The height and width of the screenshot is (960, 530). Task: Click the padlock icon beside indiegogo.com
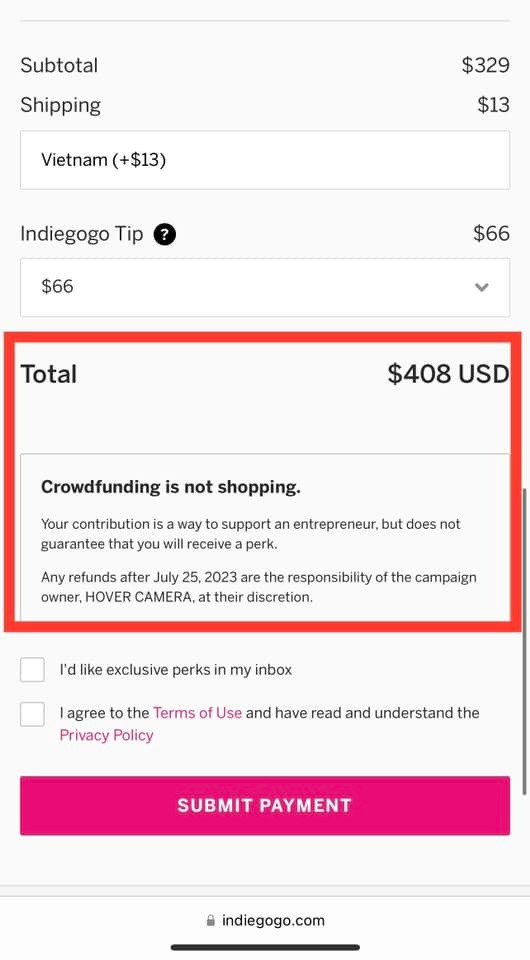point(211,920)
